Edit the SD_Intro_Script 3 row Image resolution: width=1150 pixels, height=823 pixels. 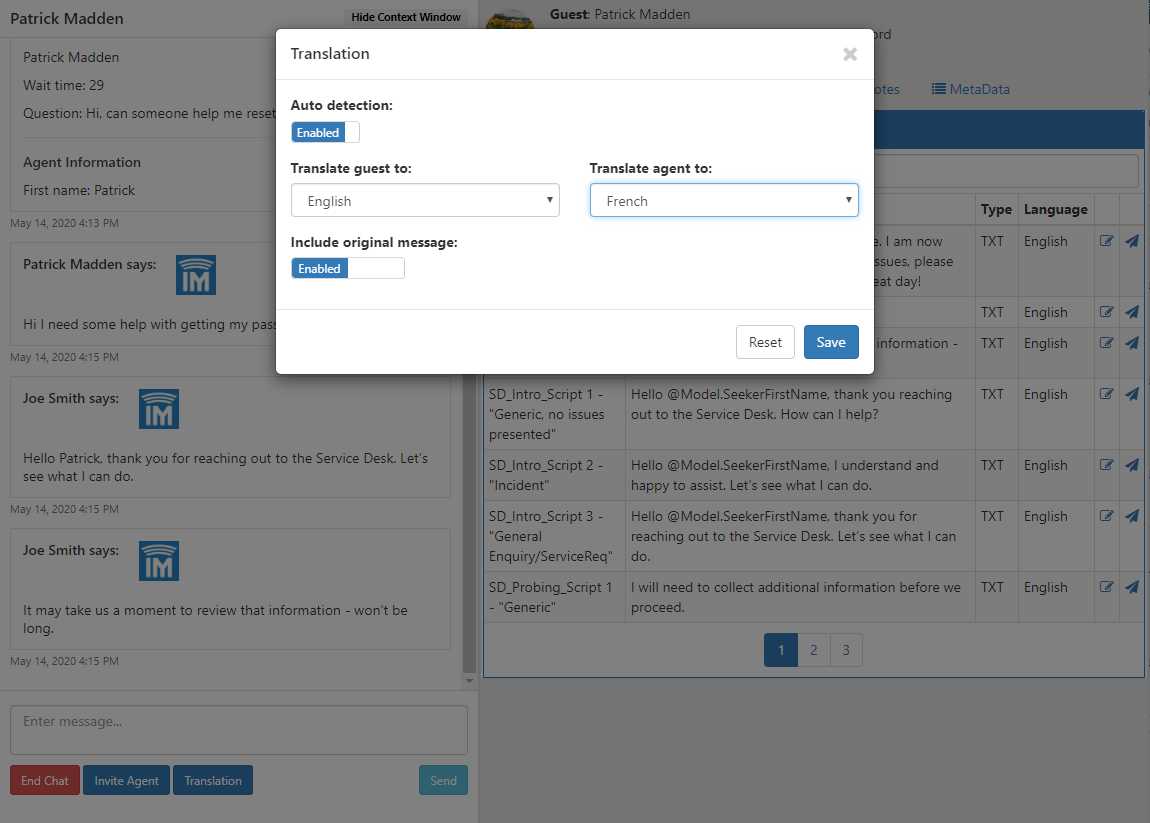point(1107,516)
